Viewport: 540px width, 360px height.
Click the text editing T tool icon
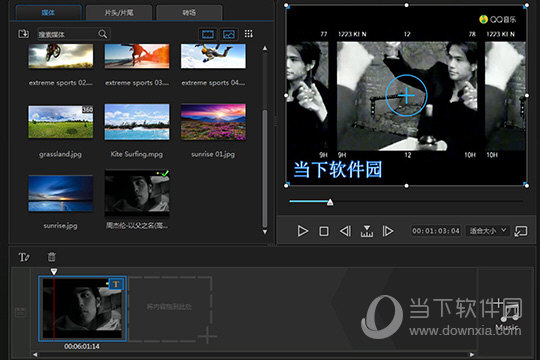pos(24,257)
